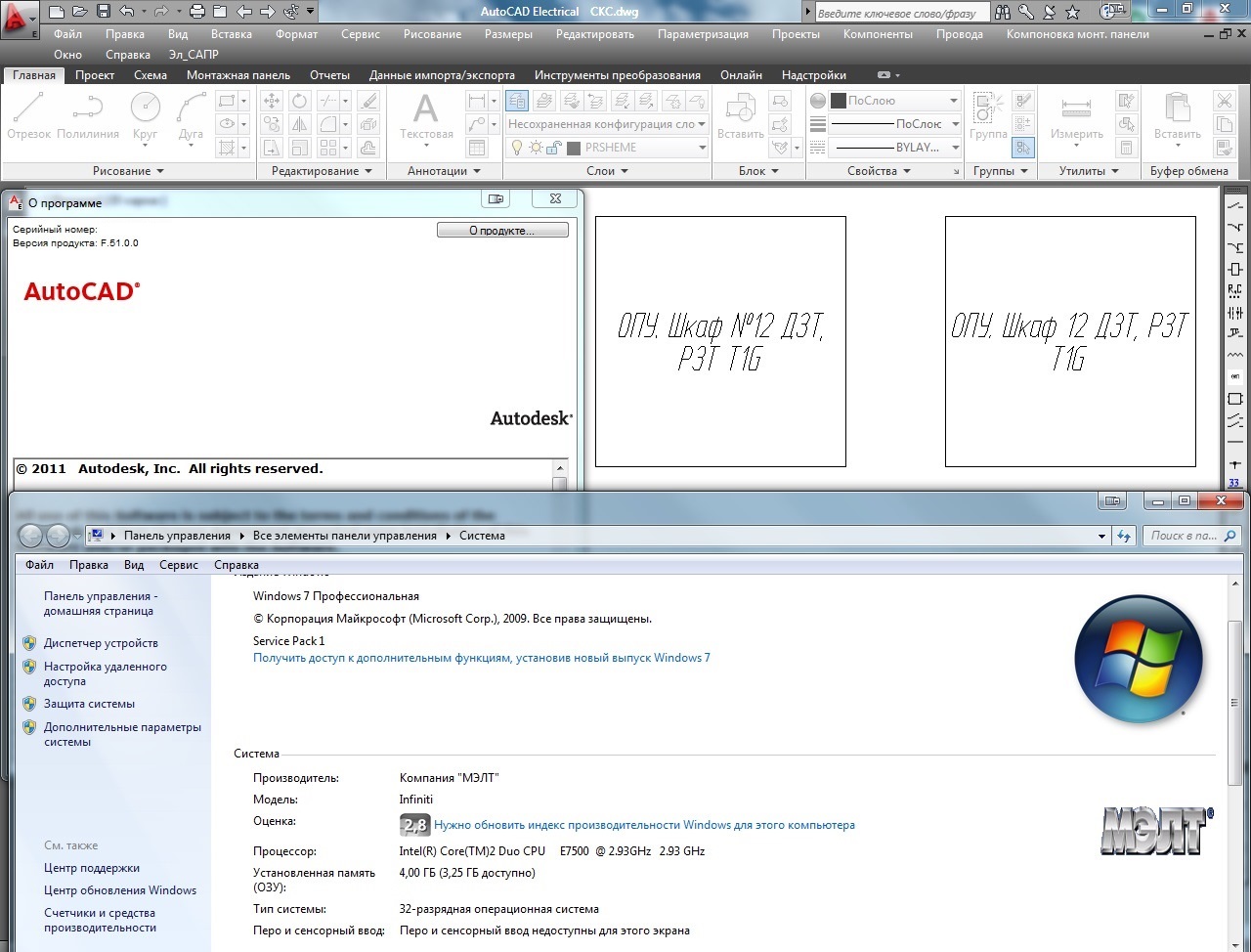Click the Mirror tool icon

(299, 124)
